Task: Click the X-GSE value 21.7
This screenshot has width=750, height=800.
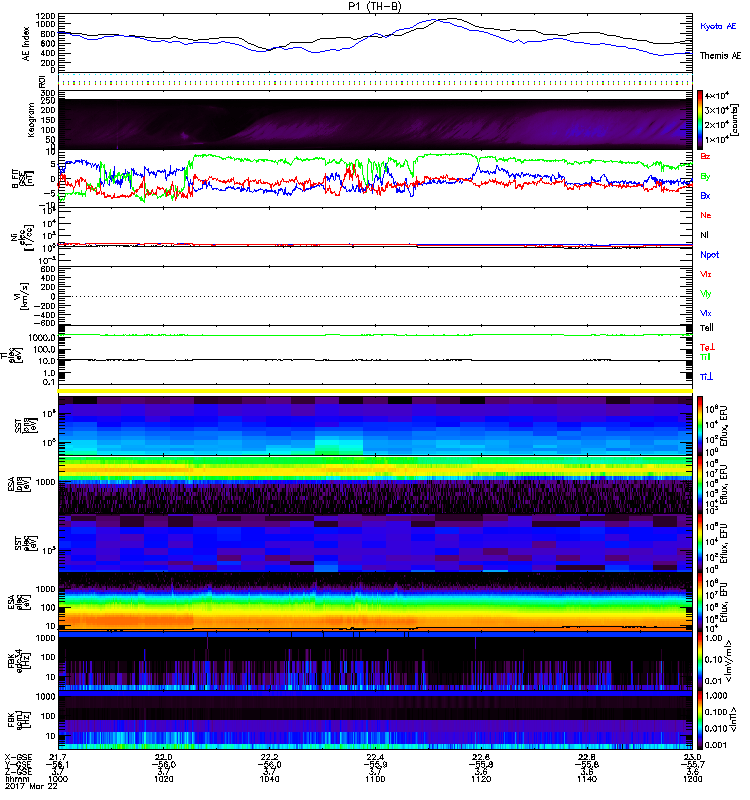Action: (58, 757)
